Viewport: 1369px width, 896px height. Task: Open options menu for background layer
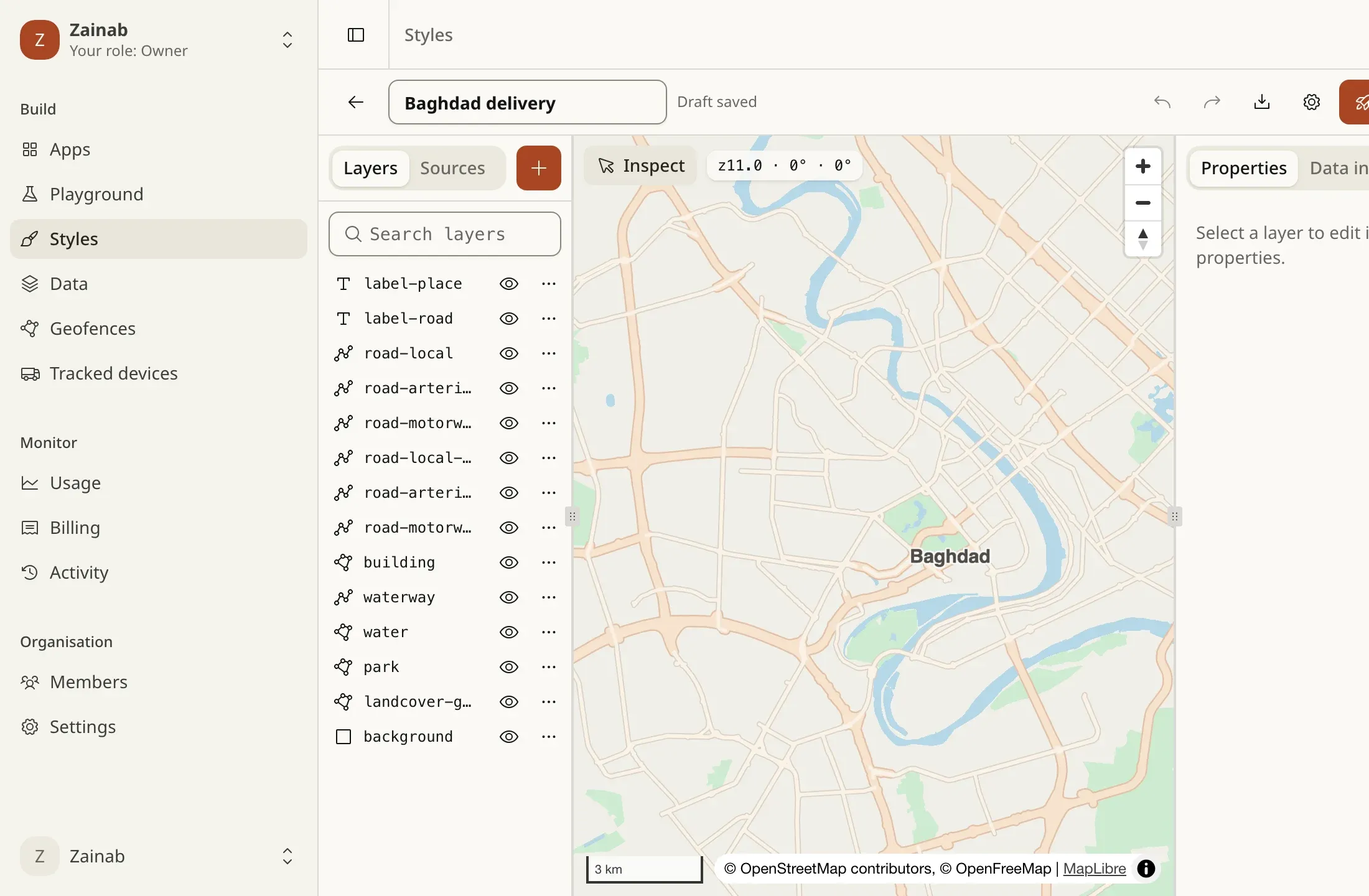pyautogui.click(x=548, y=737)
